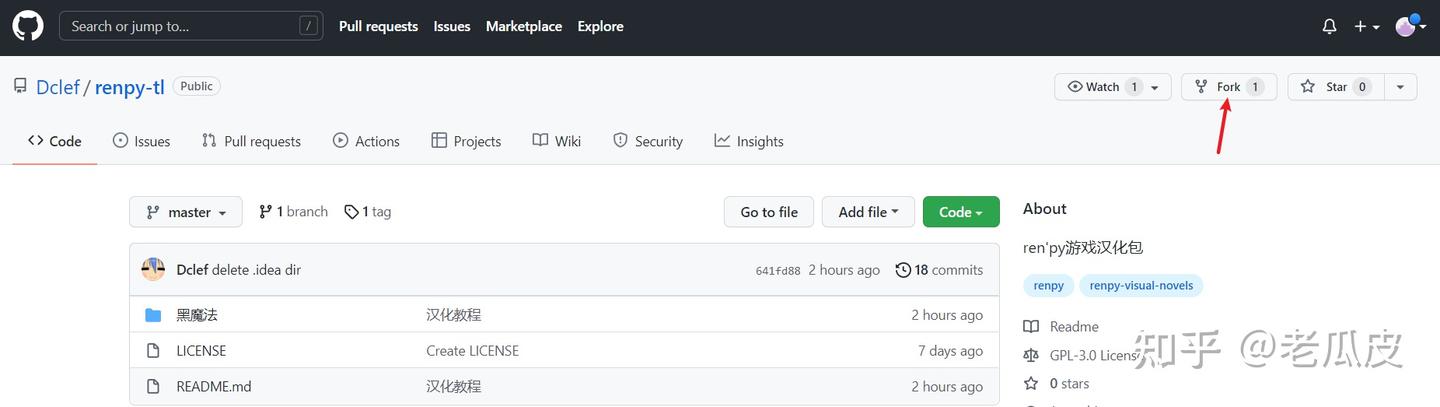
Task: Open the Pull requests repository tab
Action: click(251, 141)
